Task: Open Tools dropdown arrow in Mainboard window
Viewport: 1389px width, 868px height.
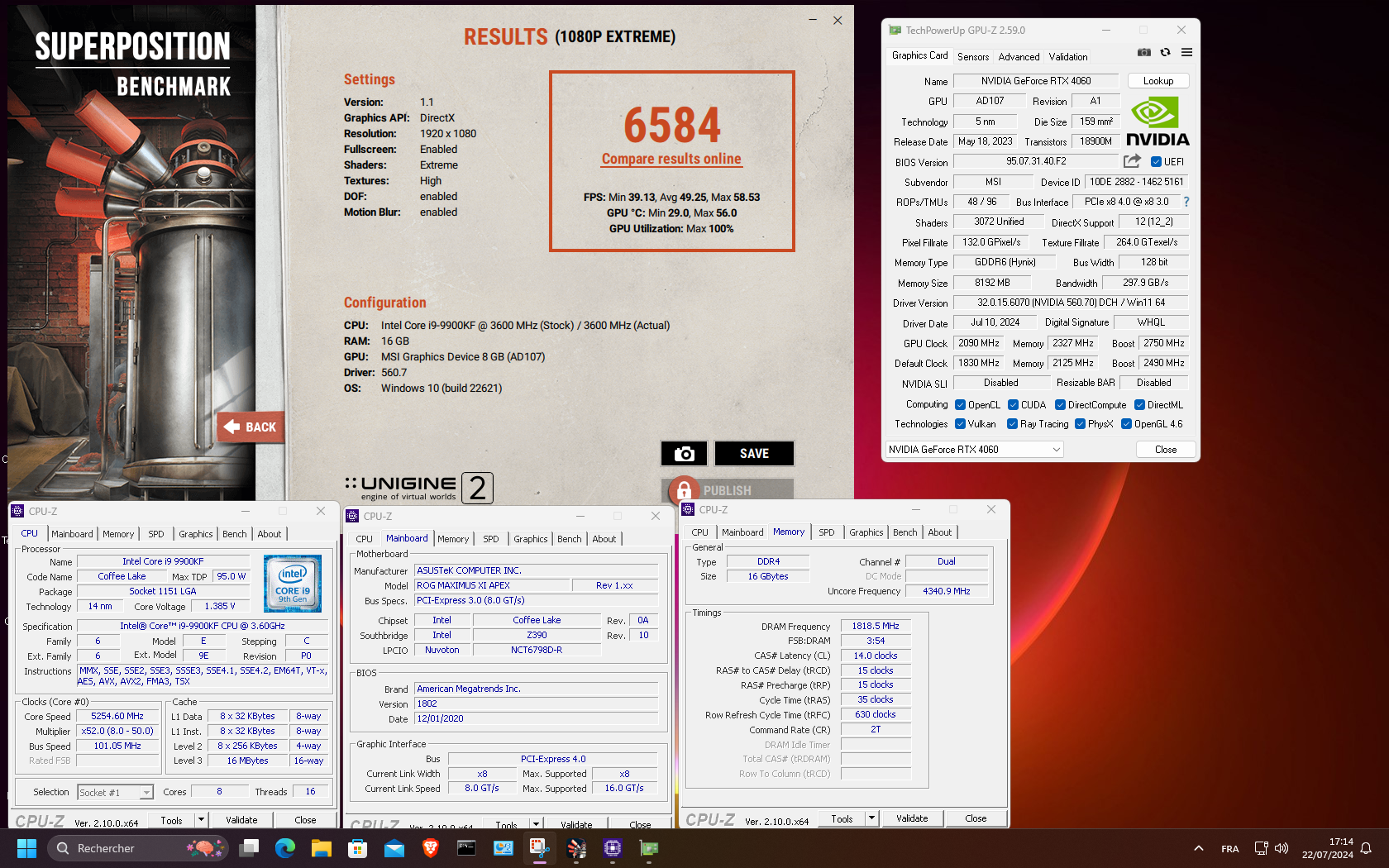Action: click(x=537, y=824)
